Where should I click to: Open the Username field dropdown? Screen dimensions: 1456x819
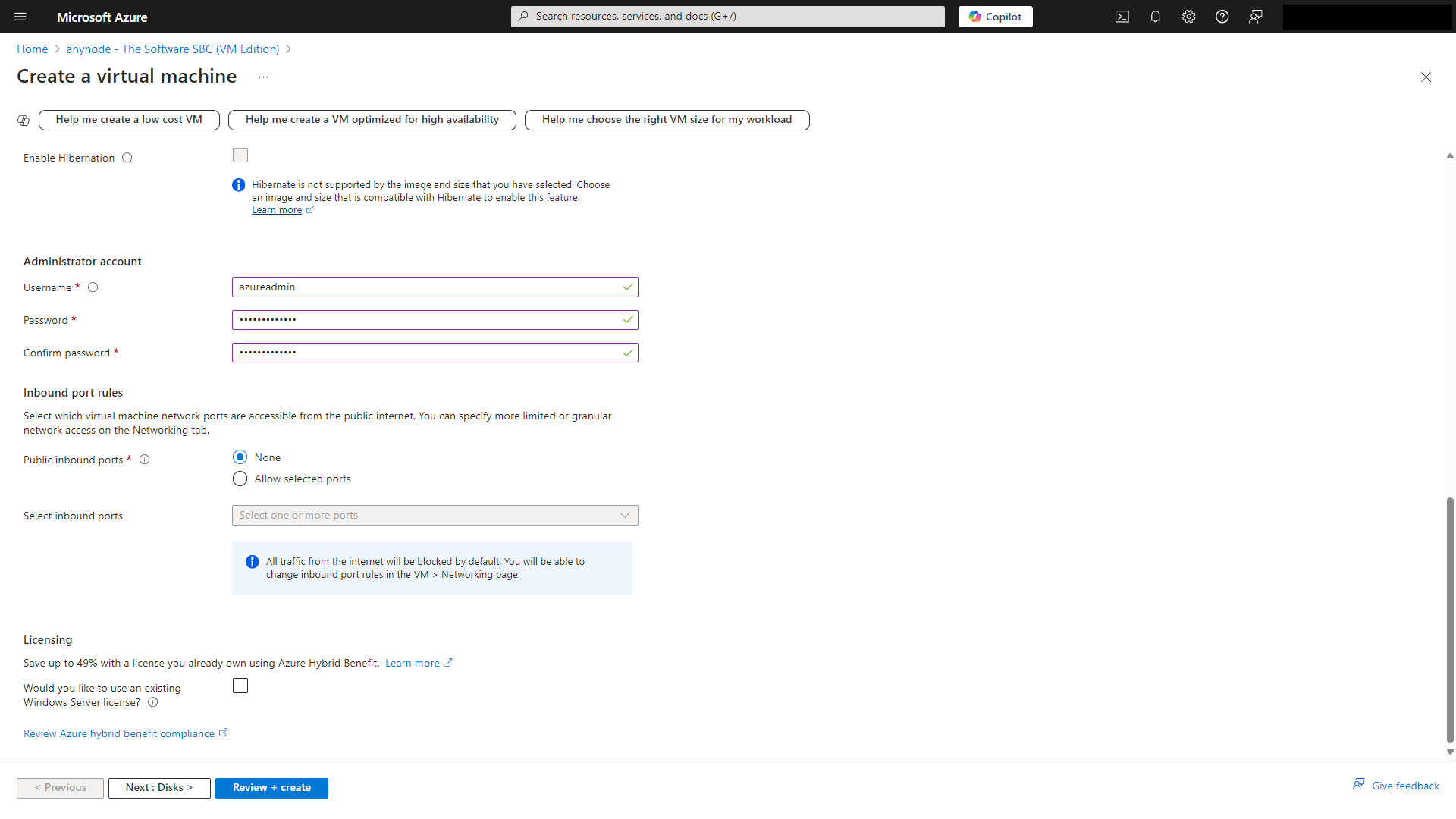pos(627,287)
